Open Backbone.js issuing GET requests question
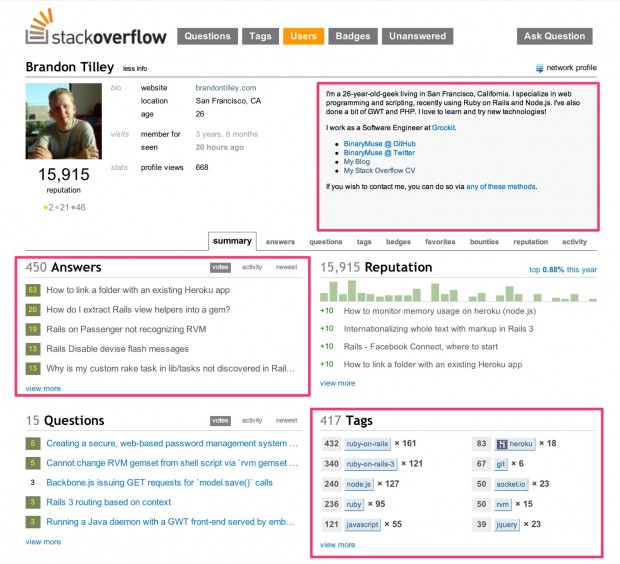Screen dimensions: 620x564 pos(159,483)
